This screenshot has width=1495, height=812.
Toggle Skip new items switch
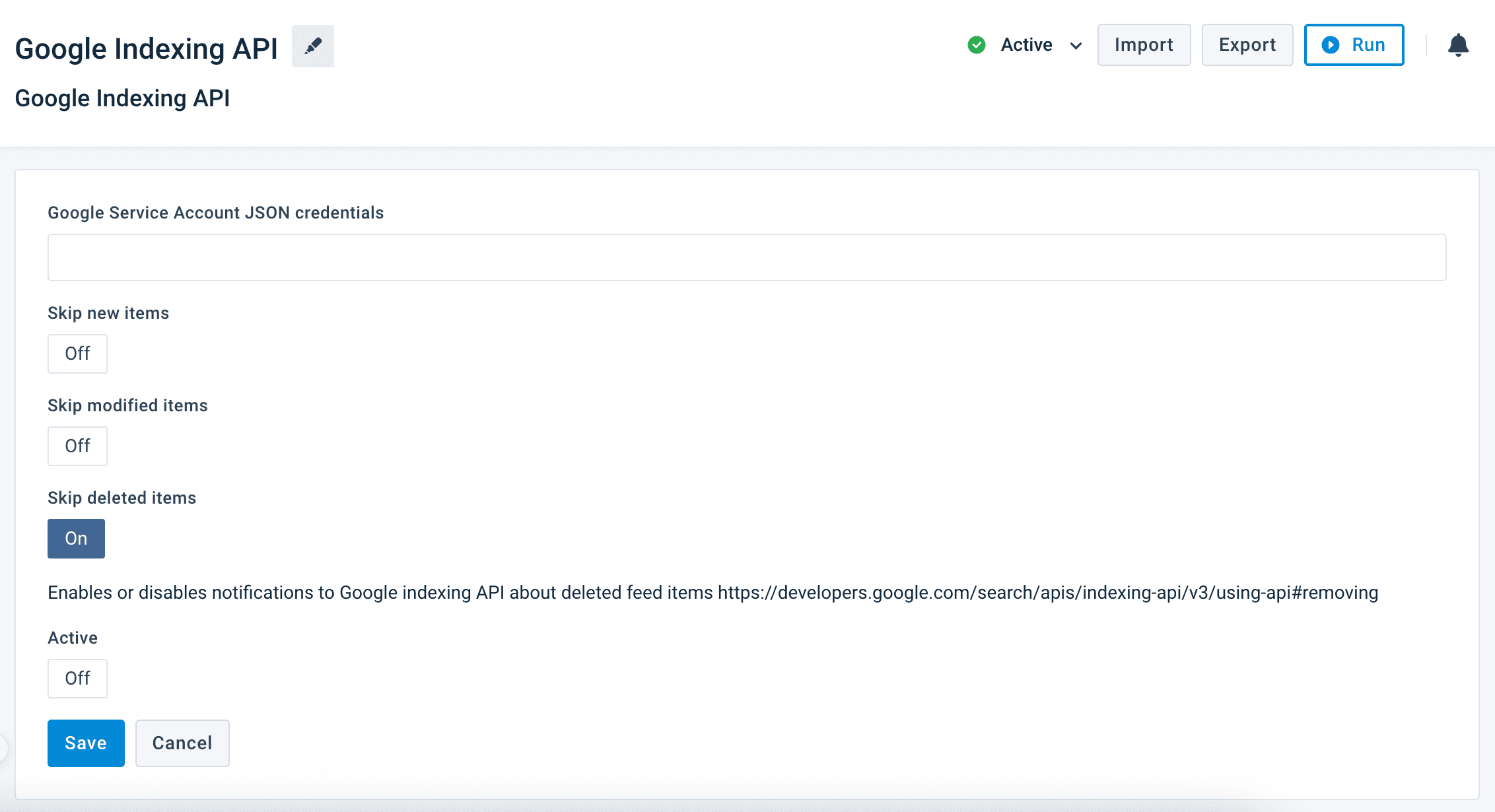[x=77, y=354]
